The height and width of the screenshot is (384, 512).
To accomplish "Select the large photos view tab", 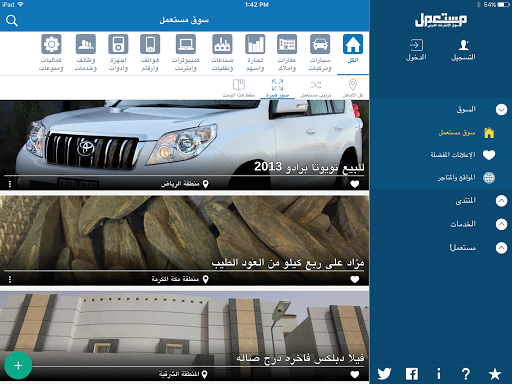I will [x=277, y=88].
